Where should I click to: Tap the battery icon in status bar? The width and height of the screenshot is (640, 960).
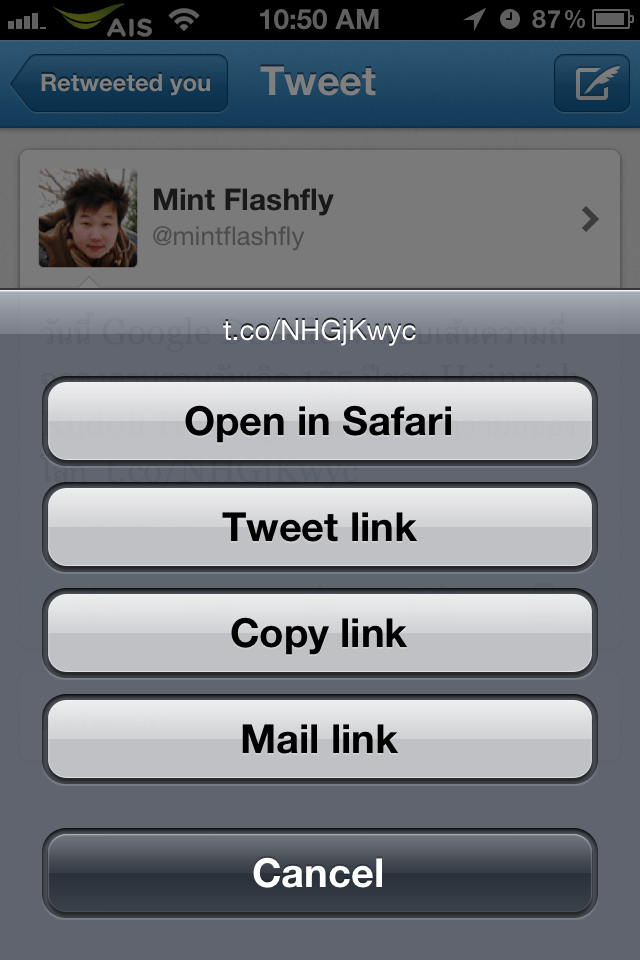point(613,20)
